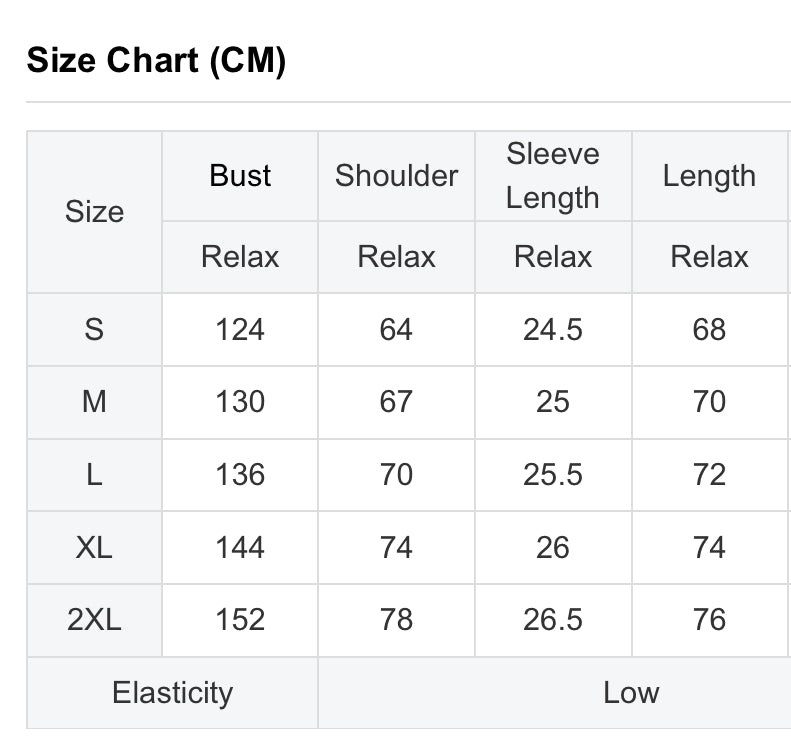Viewport: 791px width, 755px height.
Task: Click bust value 152 for size 2XL
Action: [x=240, y=620]
